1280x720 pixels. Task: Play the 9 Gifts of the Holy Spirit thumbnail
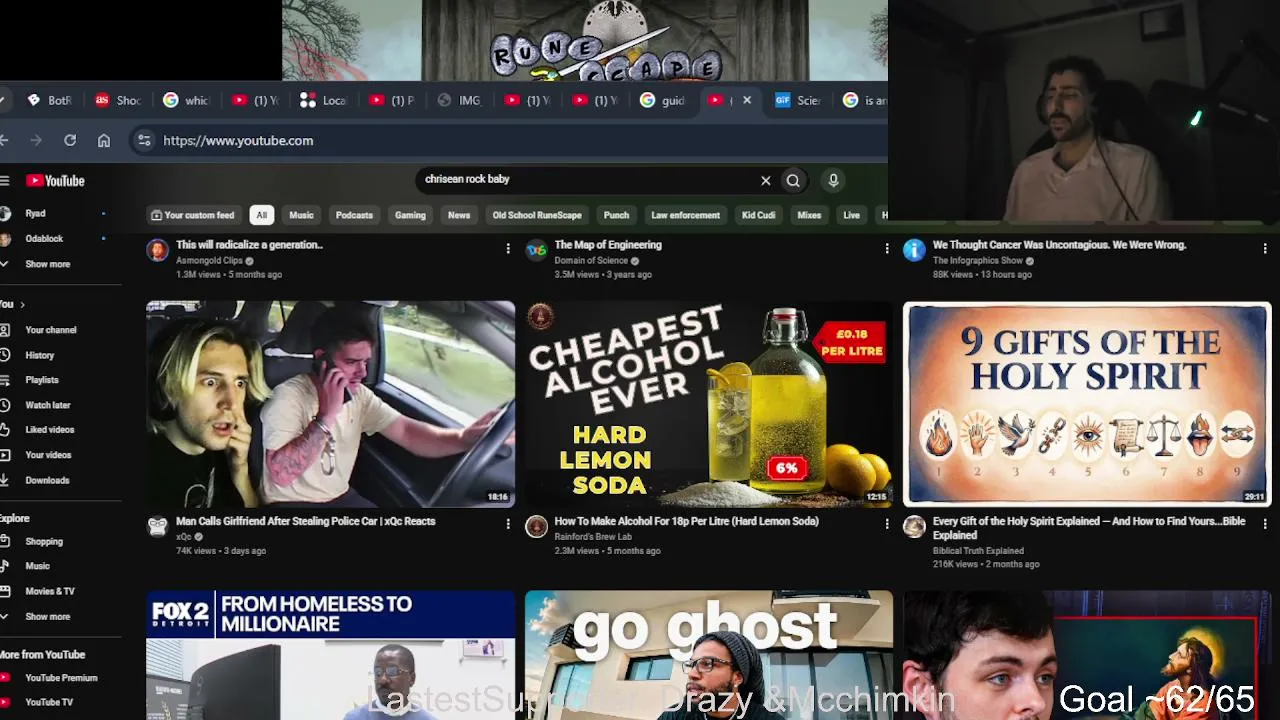click(1087, 404)
